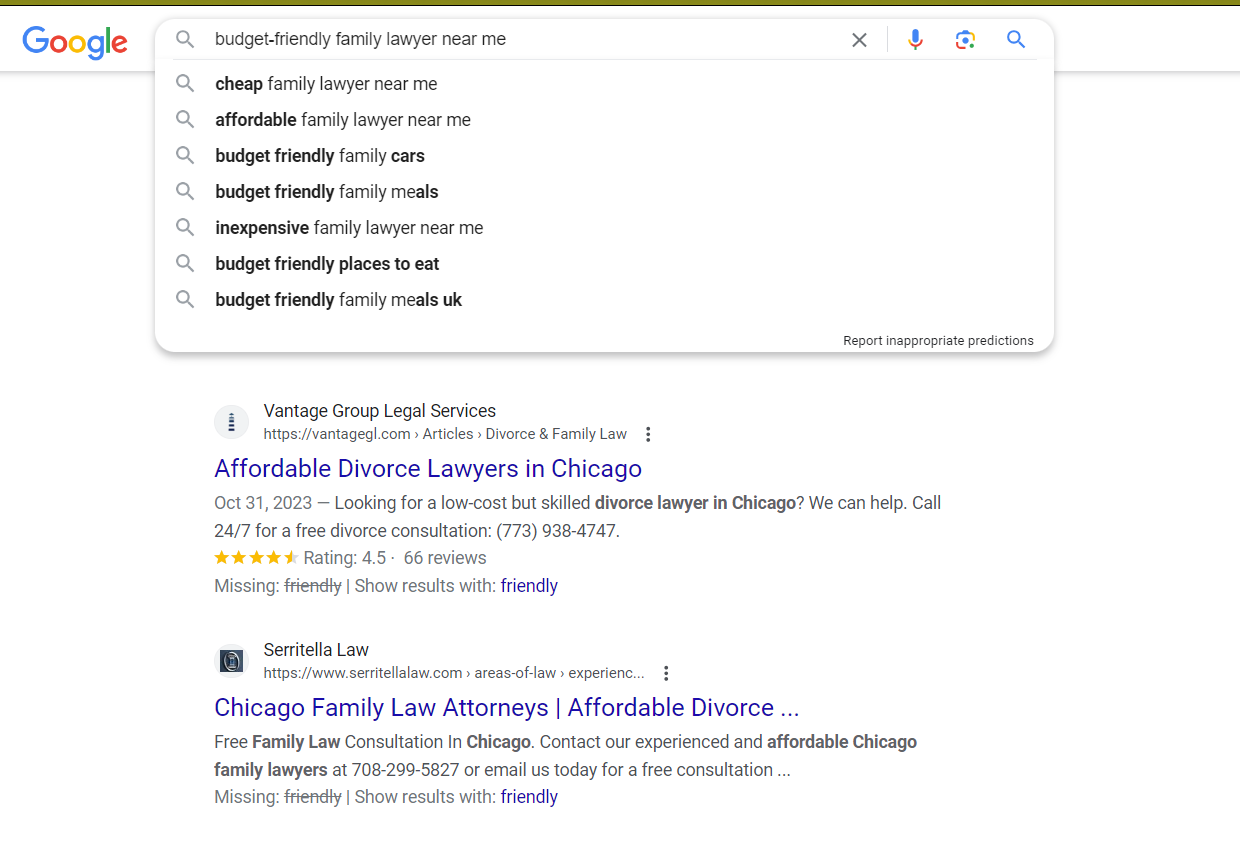
Task: Open the 'Chicago Family Law Attorneys' result
Action: [506, 707]
